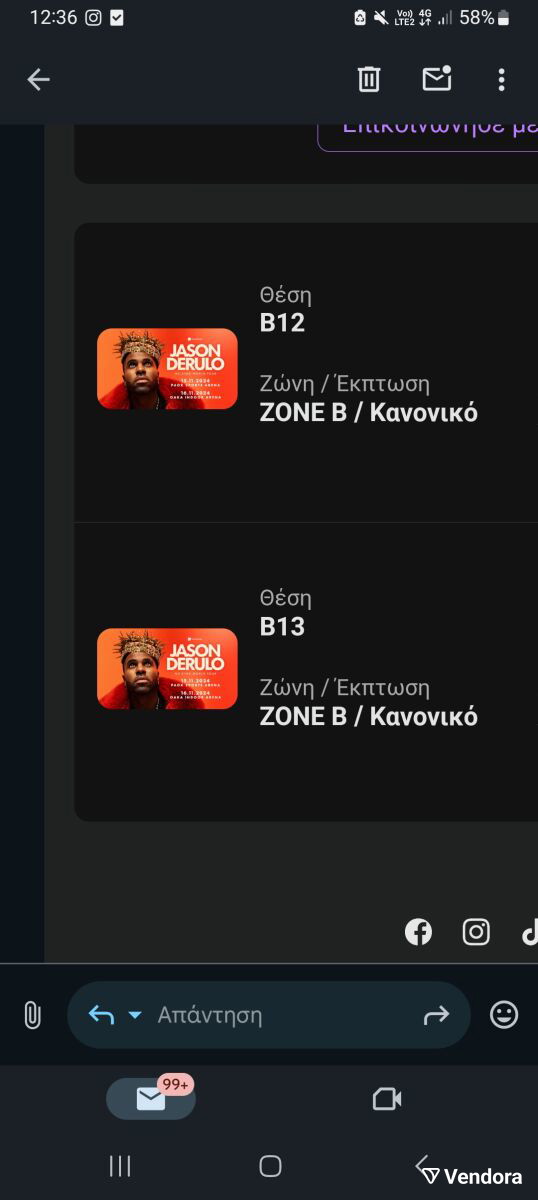538x1200 pixels.
Task: Tap the back arrow in the header
Action: (x=38, y=80)
